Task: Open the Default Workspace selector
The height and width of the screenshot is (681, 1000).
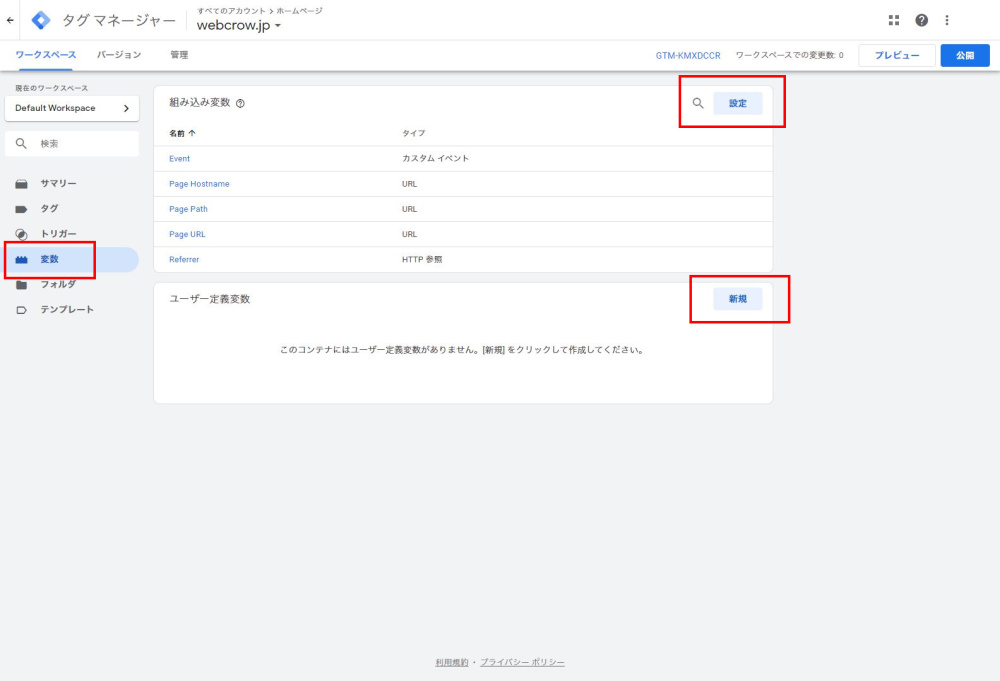Action: click(71, 108)
